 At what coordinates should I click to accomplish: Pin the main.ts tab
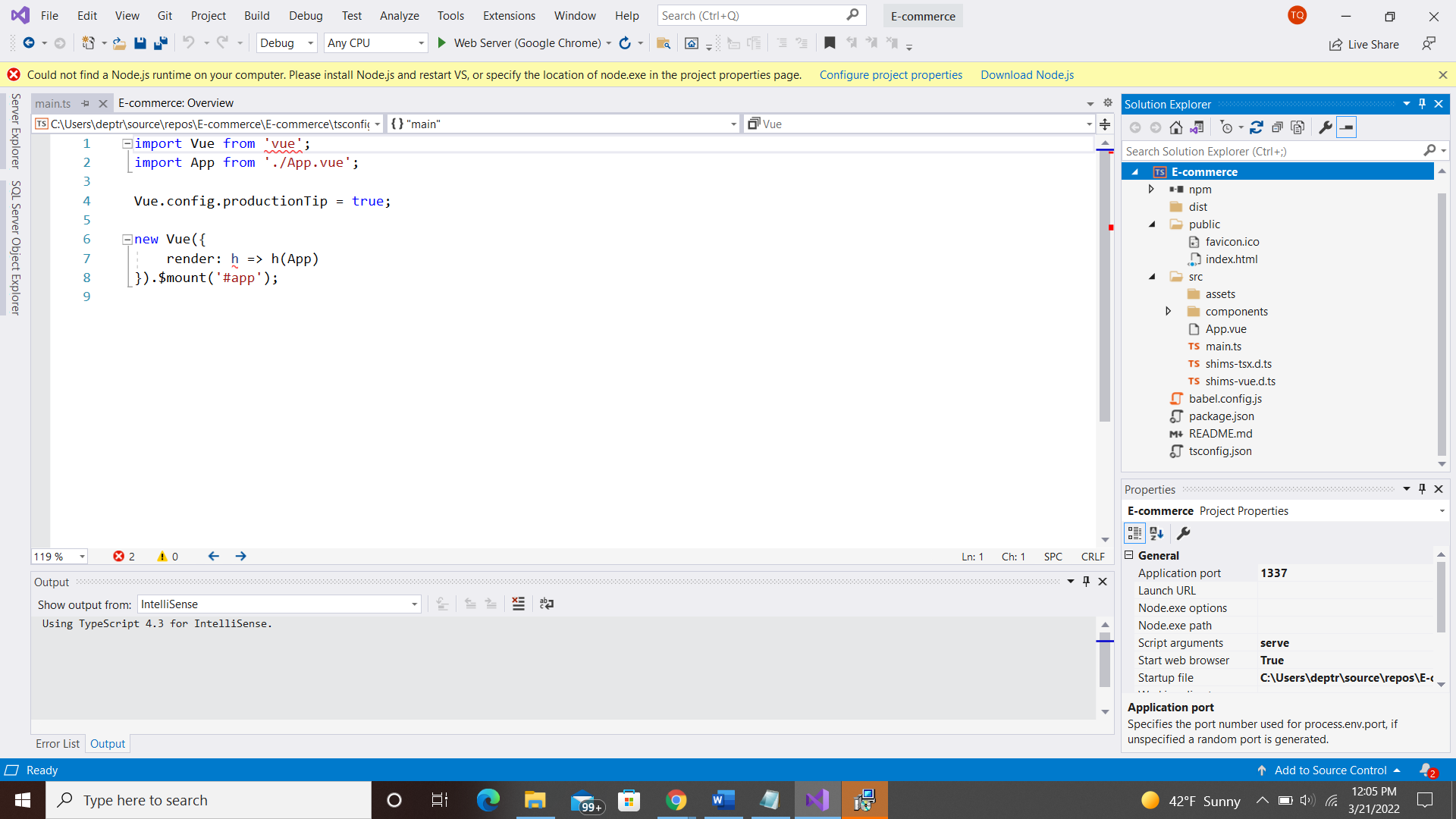85,103
